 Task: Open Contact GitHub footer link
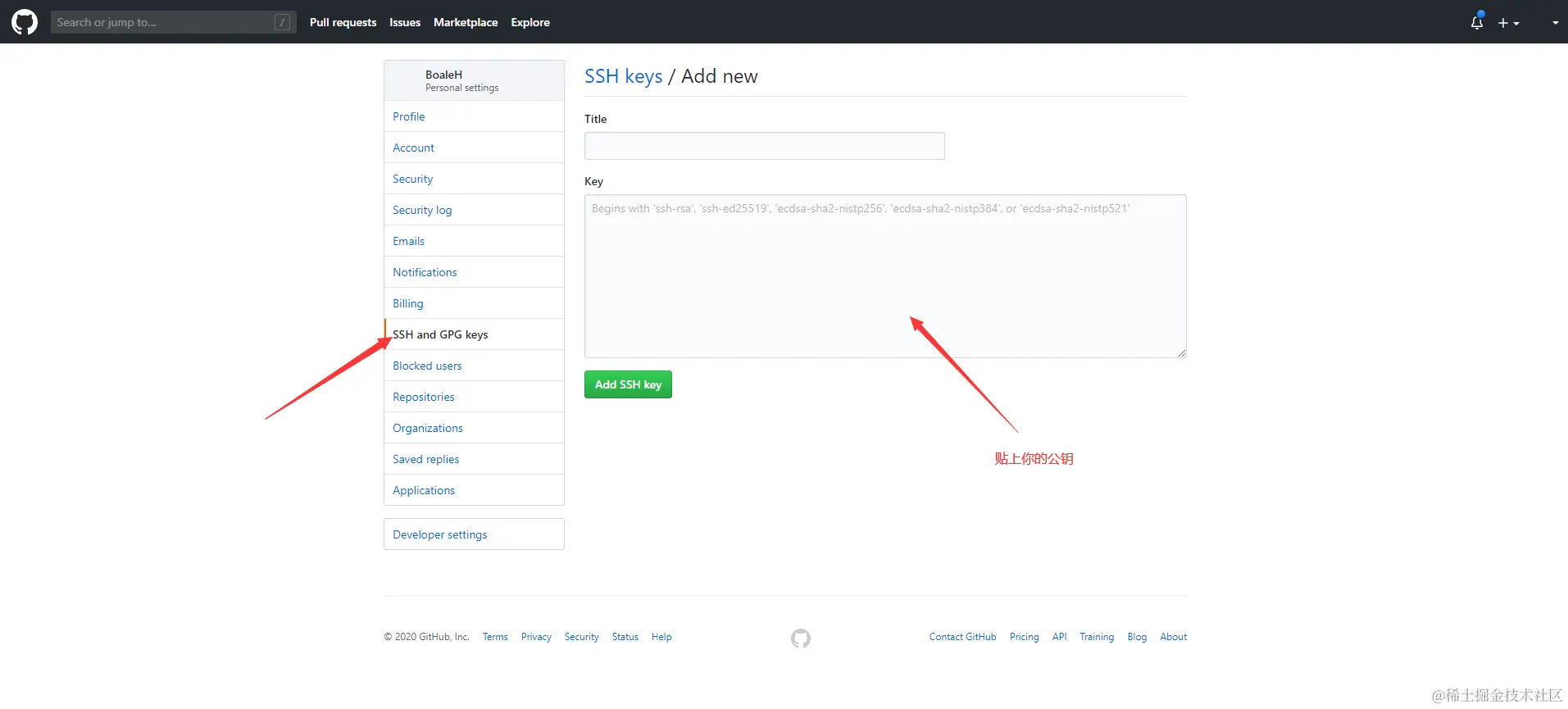[x=962, y=637]
